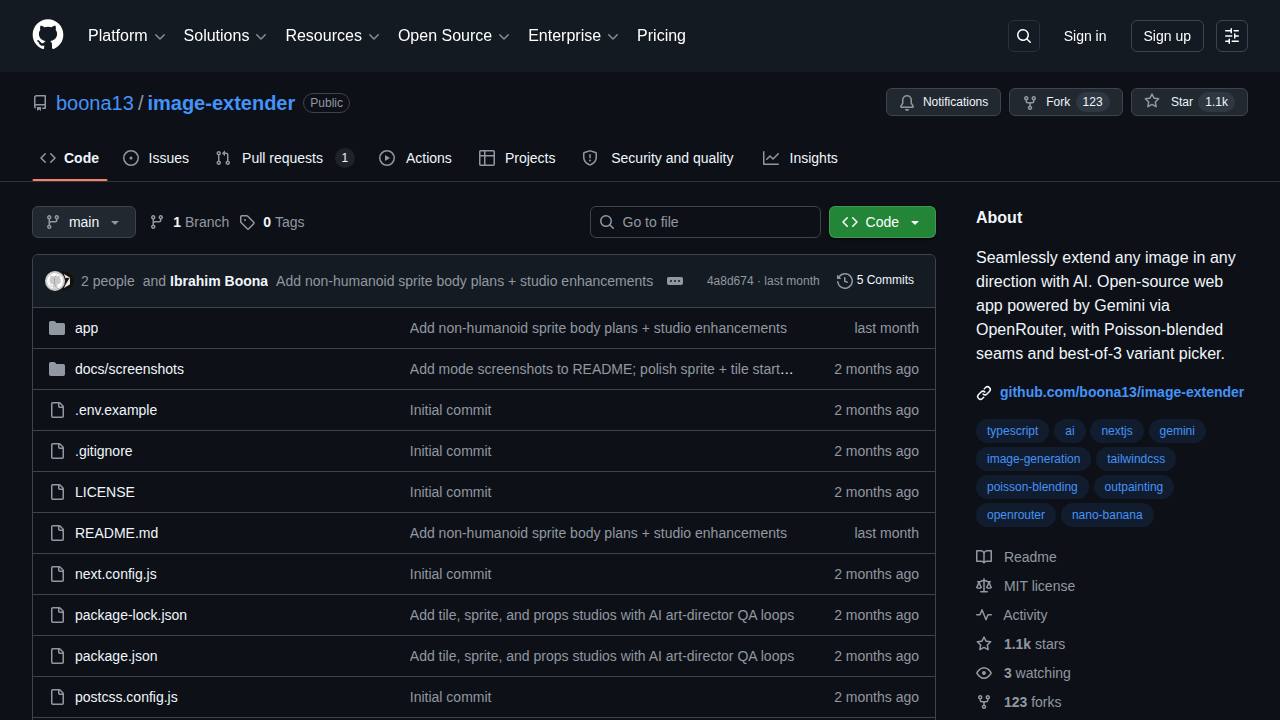
Task: Click the repository icon beside boona13
Action: pyautogui.click(x=40, y=103)
